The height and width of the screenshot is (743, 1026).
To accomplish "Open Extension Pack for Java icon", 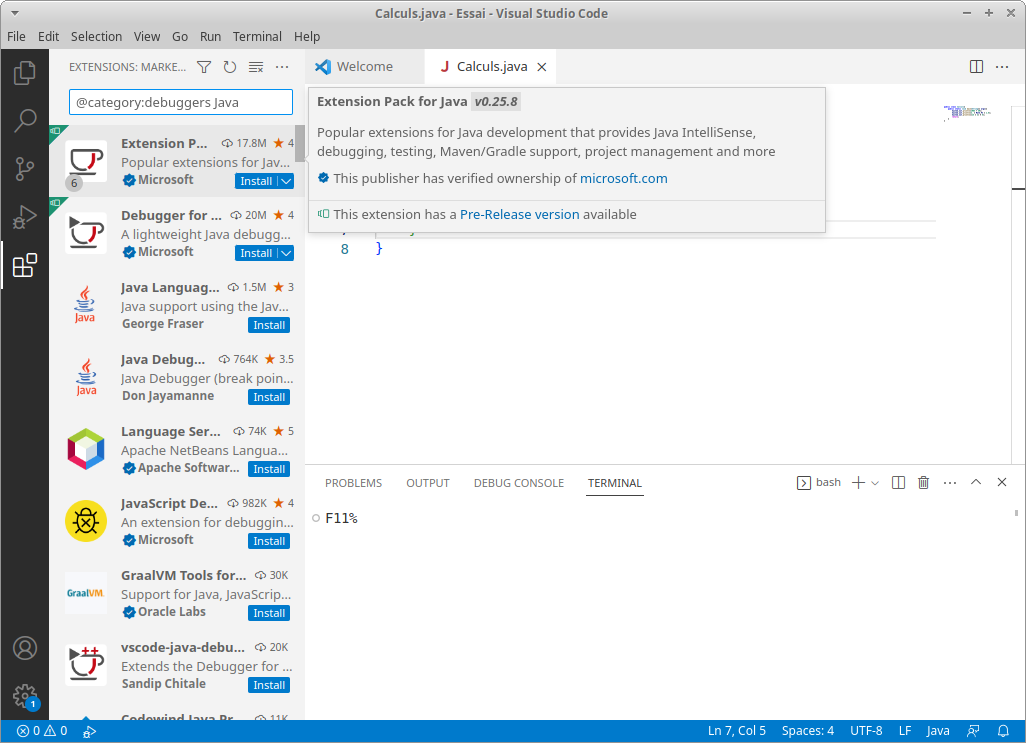I will pos(86,161).
